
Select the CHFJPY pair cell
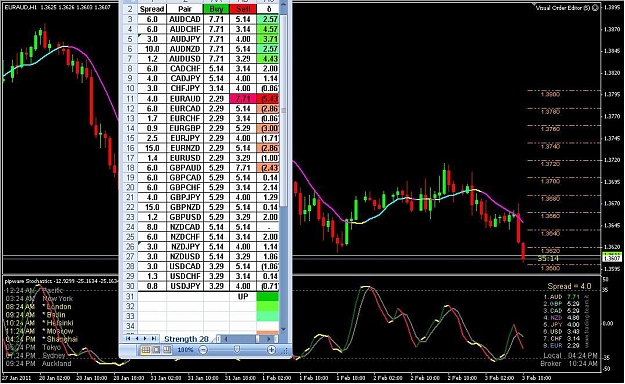click(x=185, y=88)
